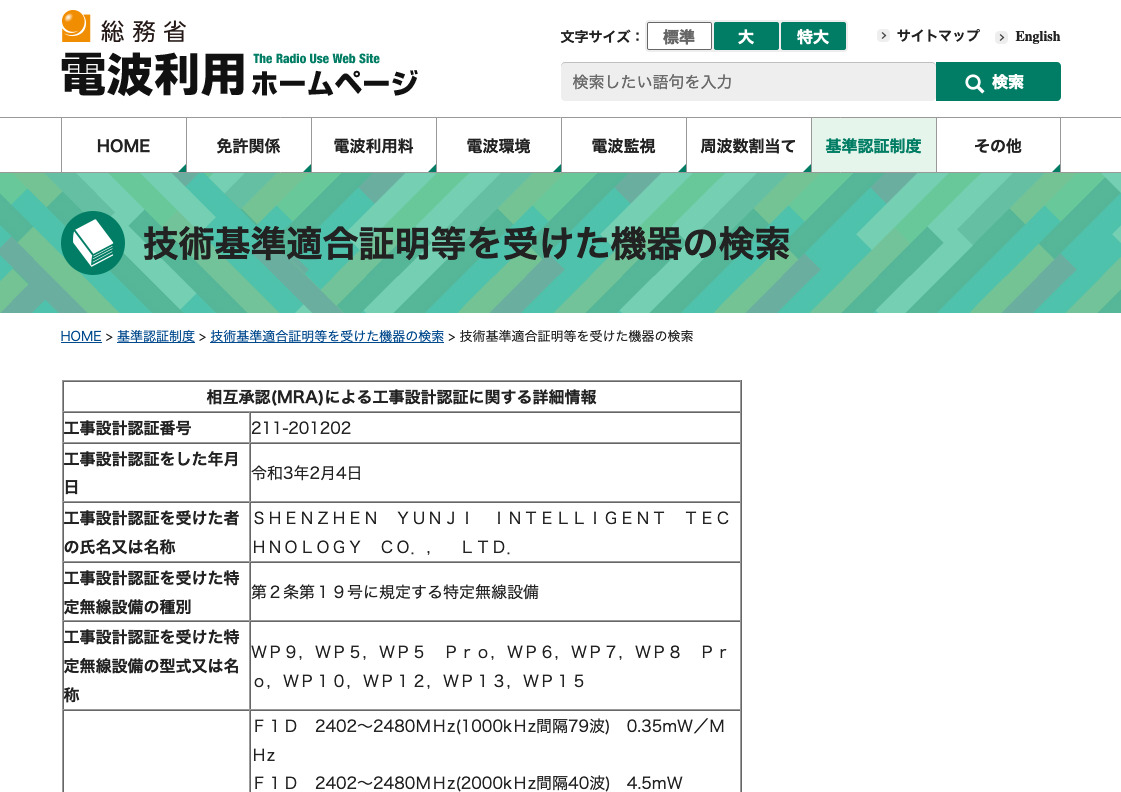The height and width of the screenshot is (792, 1121).
Task: Follow the 基準認証制度 breadcrumb link
Action: click(156, 337)
